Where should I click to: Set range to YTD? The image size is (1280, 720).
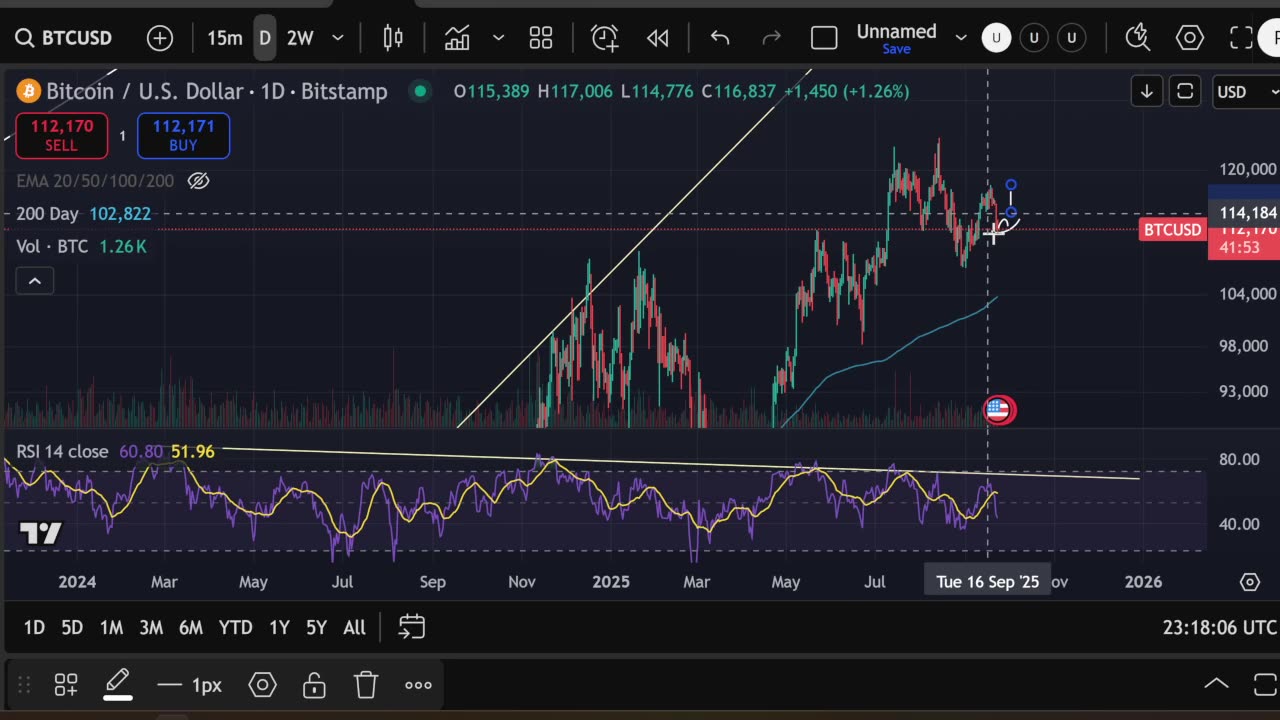[x=236, y=627]
